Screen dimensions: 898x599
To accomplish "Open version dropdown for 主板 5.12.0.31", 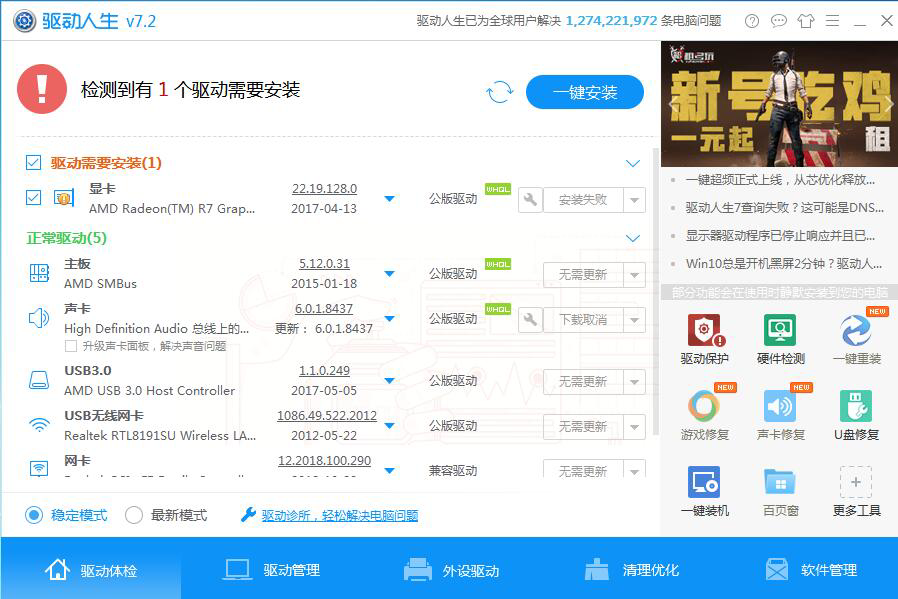I will [x=389, y=274].
